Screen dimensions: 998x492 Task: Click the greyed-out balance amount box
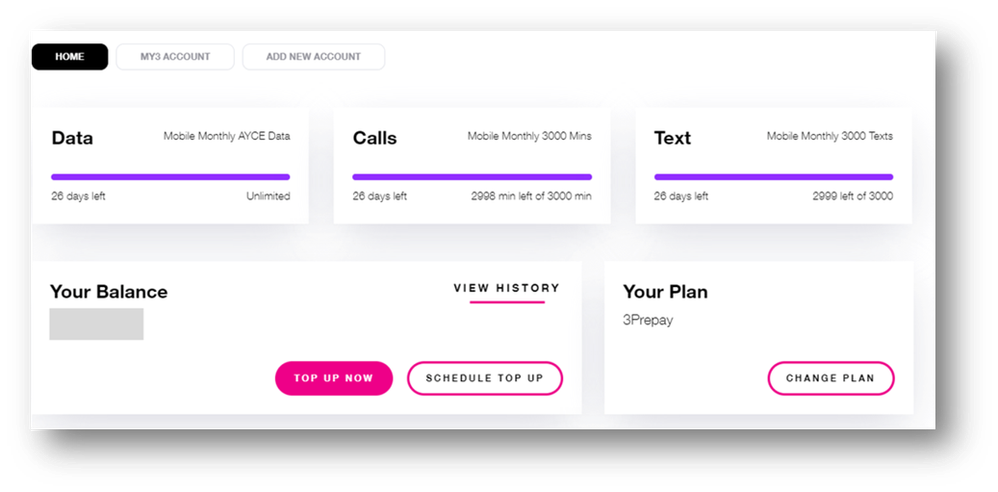coord(96,324)
